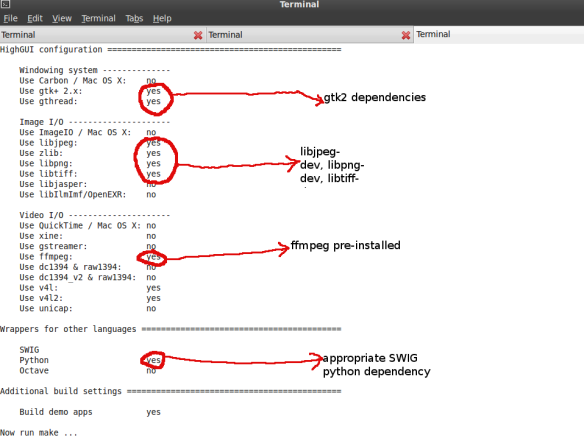The width and height of the screenshot is (584, 438).
Task: Switch to the first Terminal tab
Action: click(103, 35)
